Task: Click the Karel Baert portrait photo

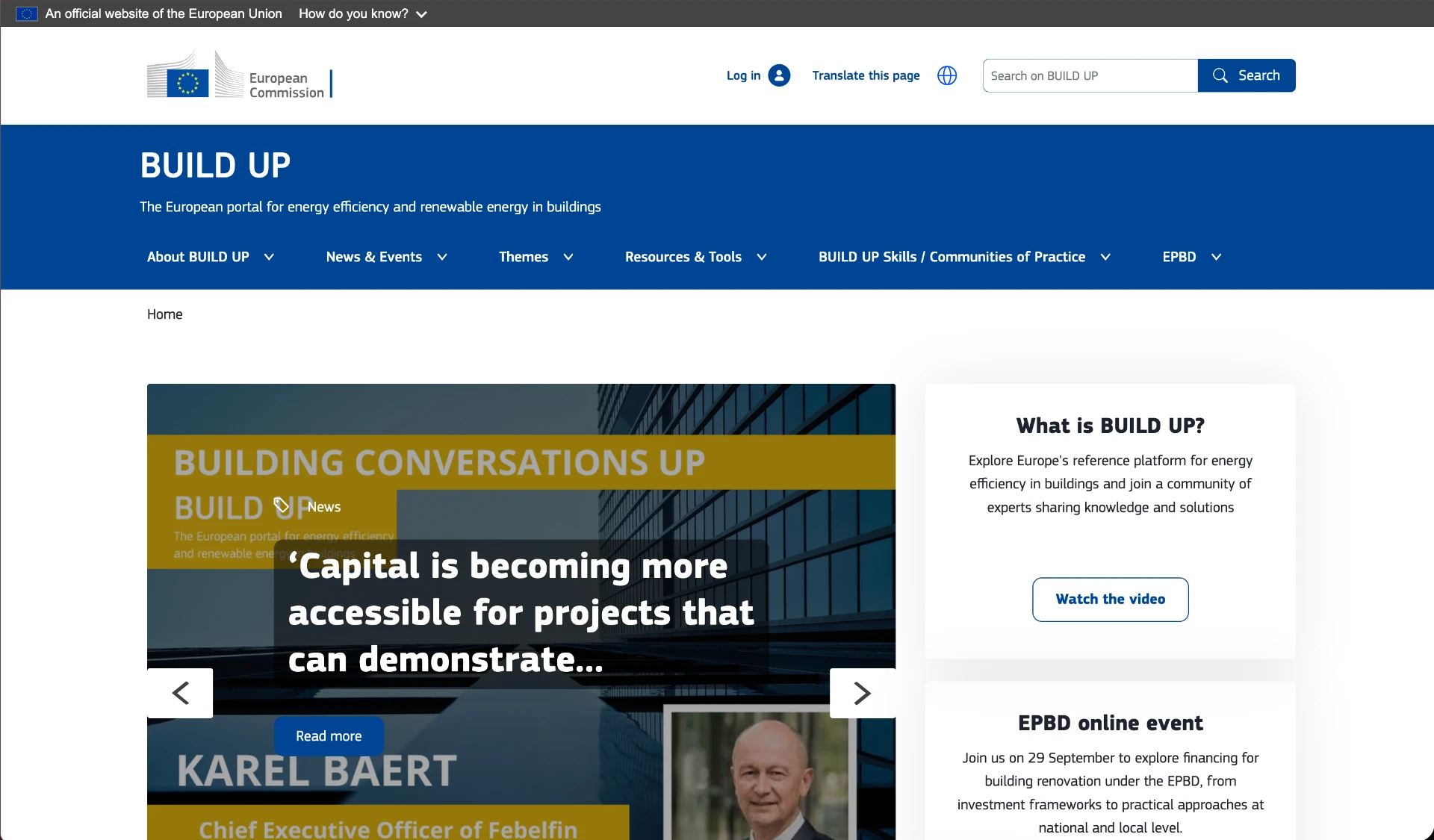Action: (x=762, y=774)
